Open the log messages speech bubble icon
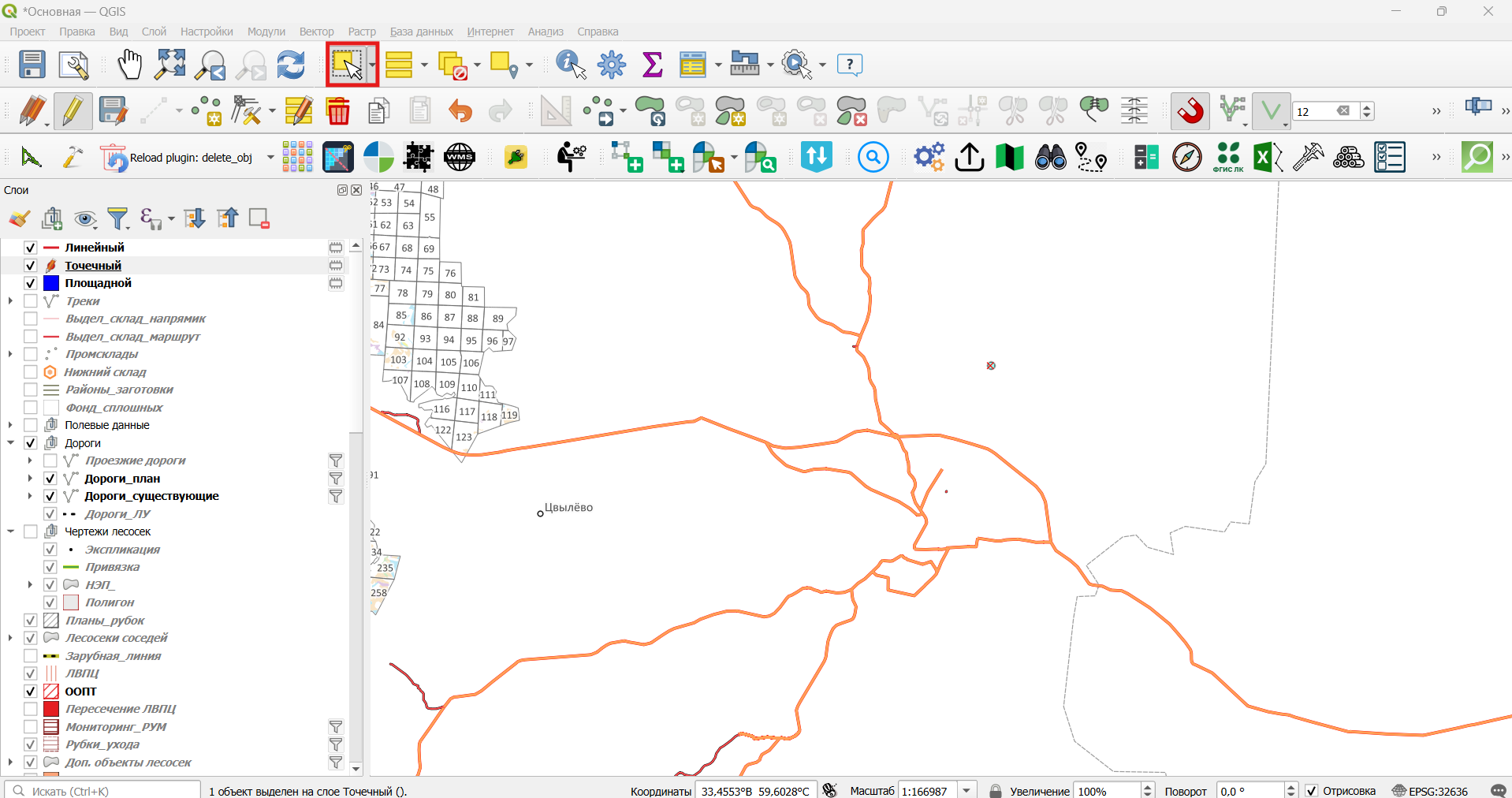 (1499, 791)
